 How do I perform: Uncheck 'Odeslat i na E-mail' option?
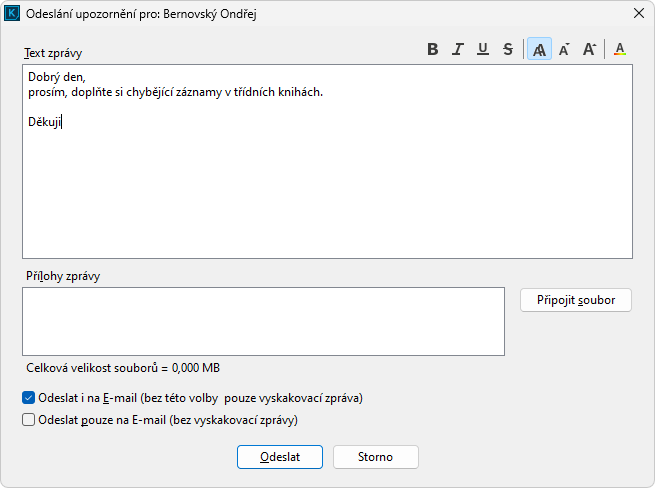click(x=28, y=398)
